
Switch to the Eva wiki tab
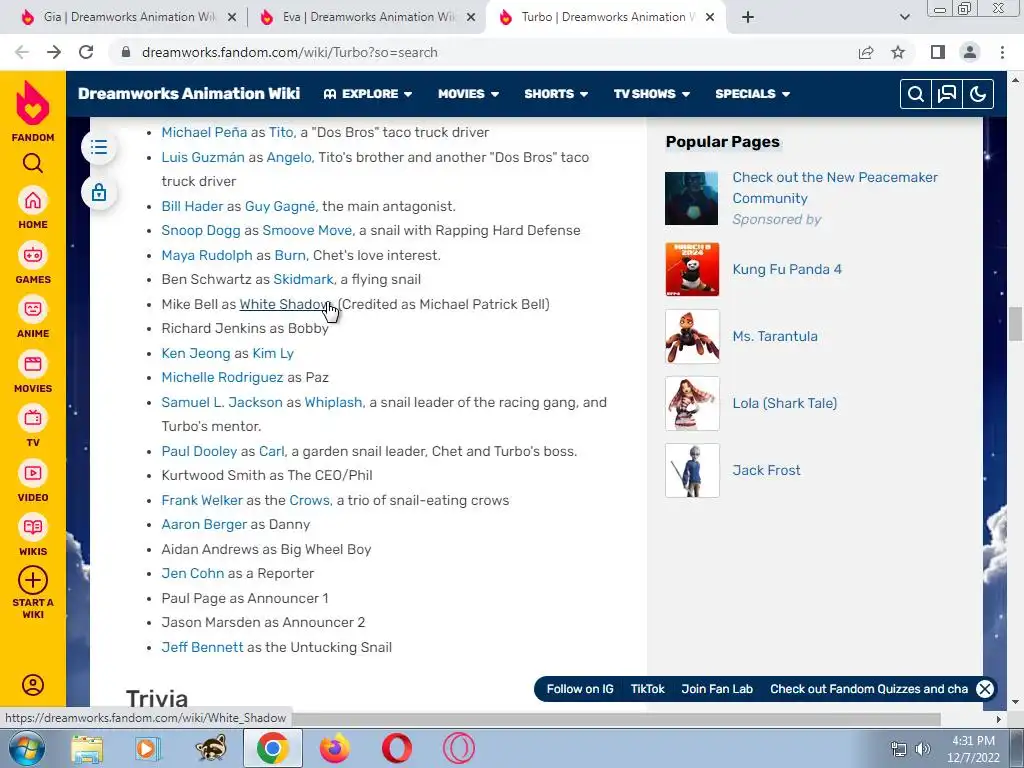[368, 17]
